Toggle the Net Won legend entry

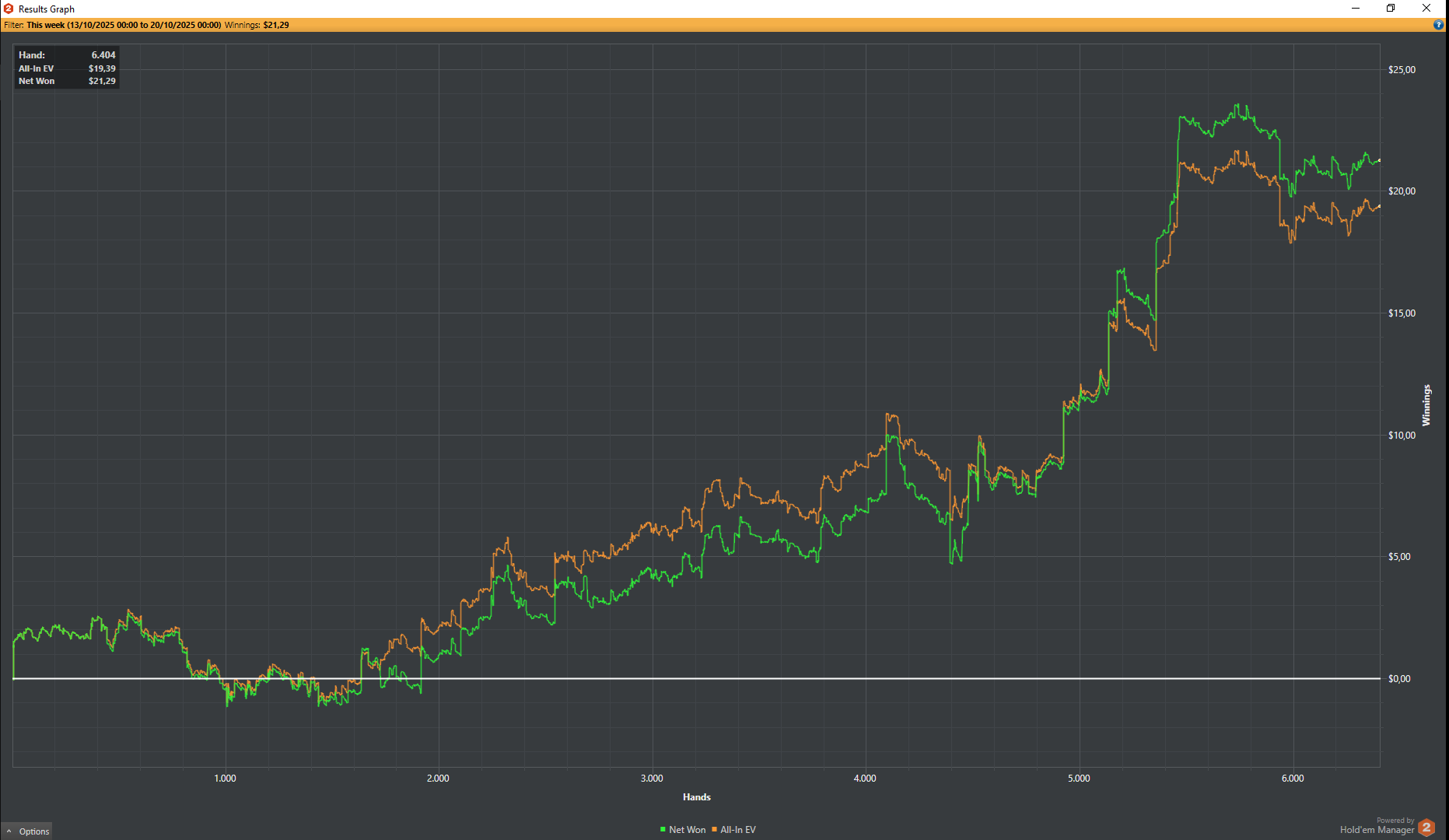683,830
